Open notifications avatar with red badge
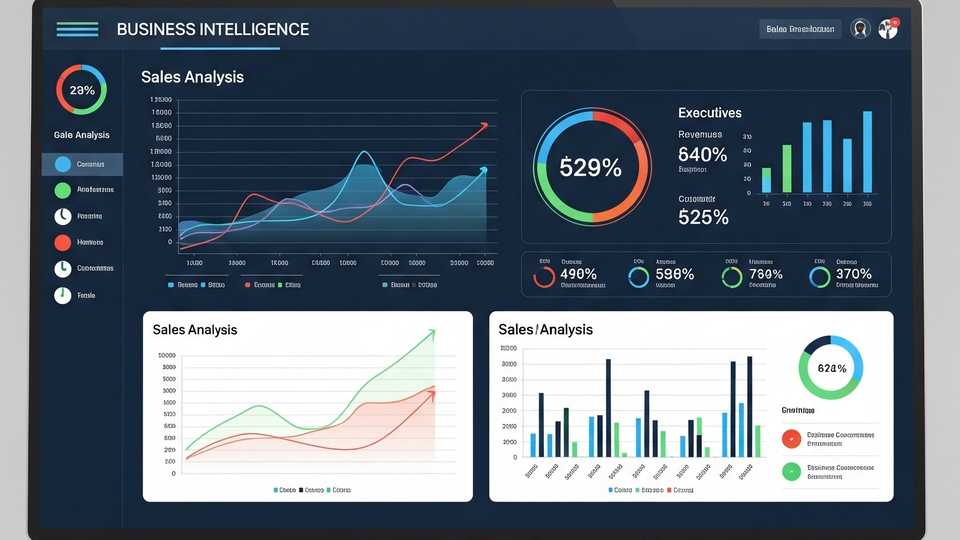 click(888, 29)
